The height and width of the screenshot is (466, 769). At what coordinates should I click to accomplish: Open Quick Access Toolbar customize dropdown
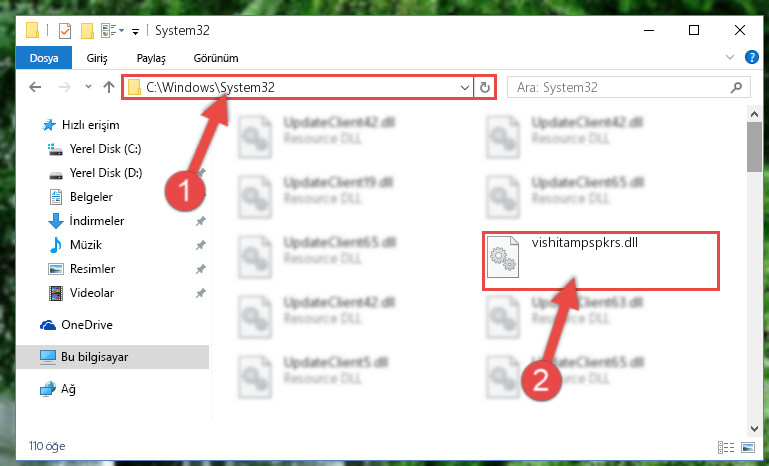click(135, 32)
